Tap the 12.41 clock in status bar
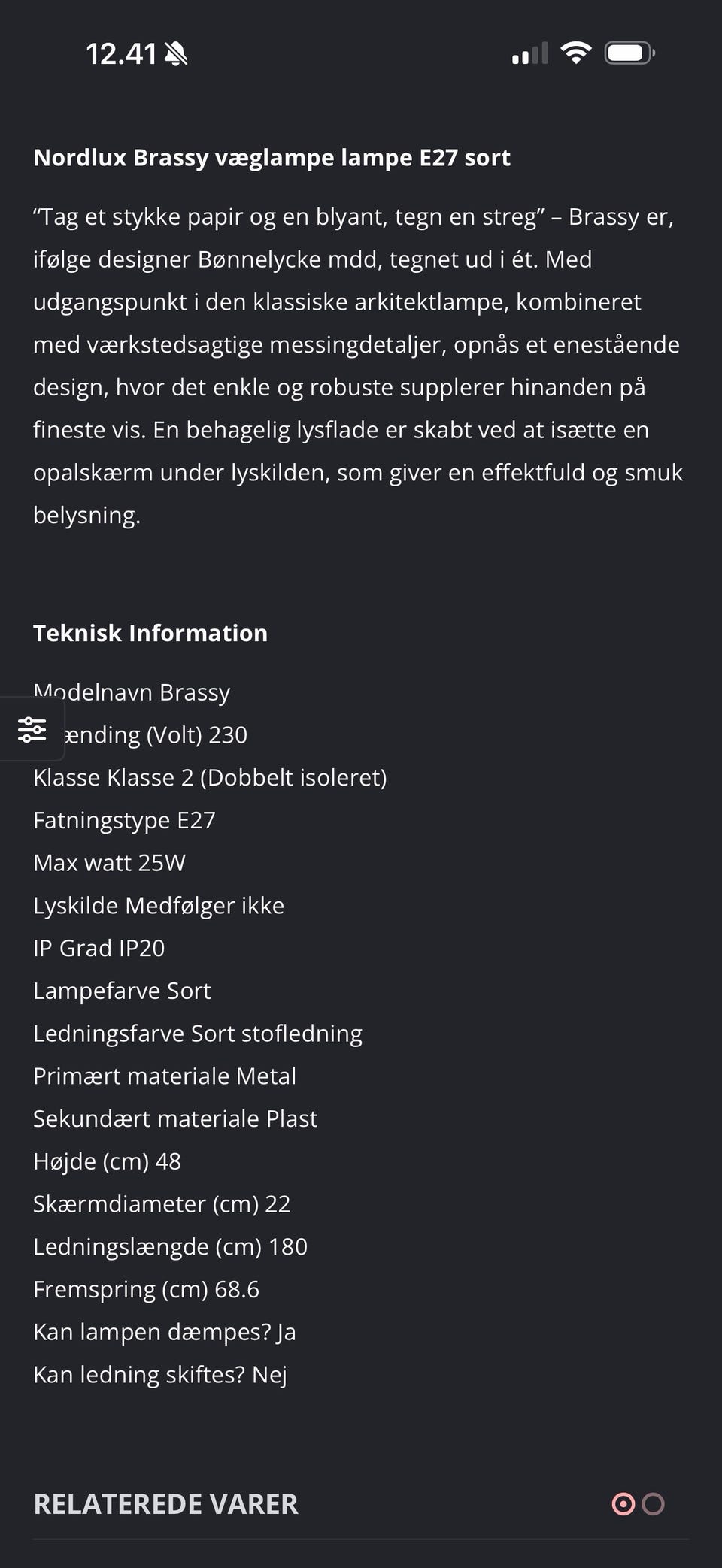This screenshot has width=722, height=1568. pos(121,54)
